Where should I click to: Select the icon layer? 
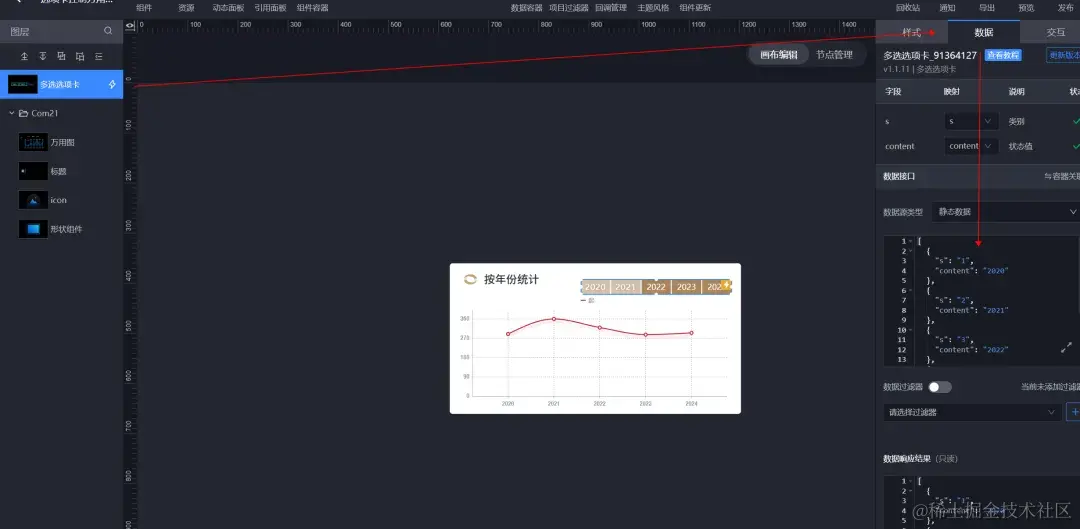(61, 200)
